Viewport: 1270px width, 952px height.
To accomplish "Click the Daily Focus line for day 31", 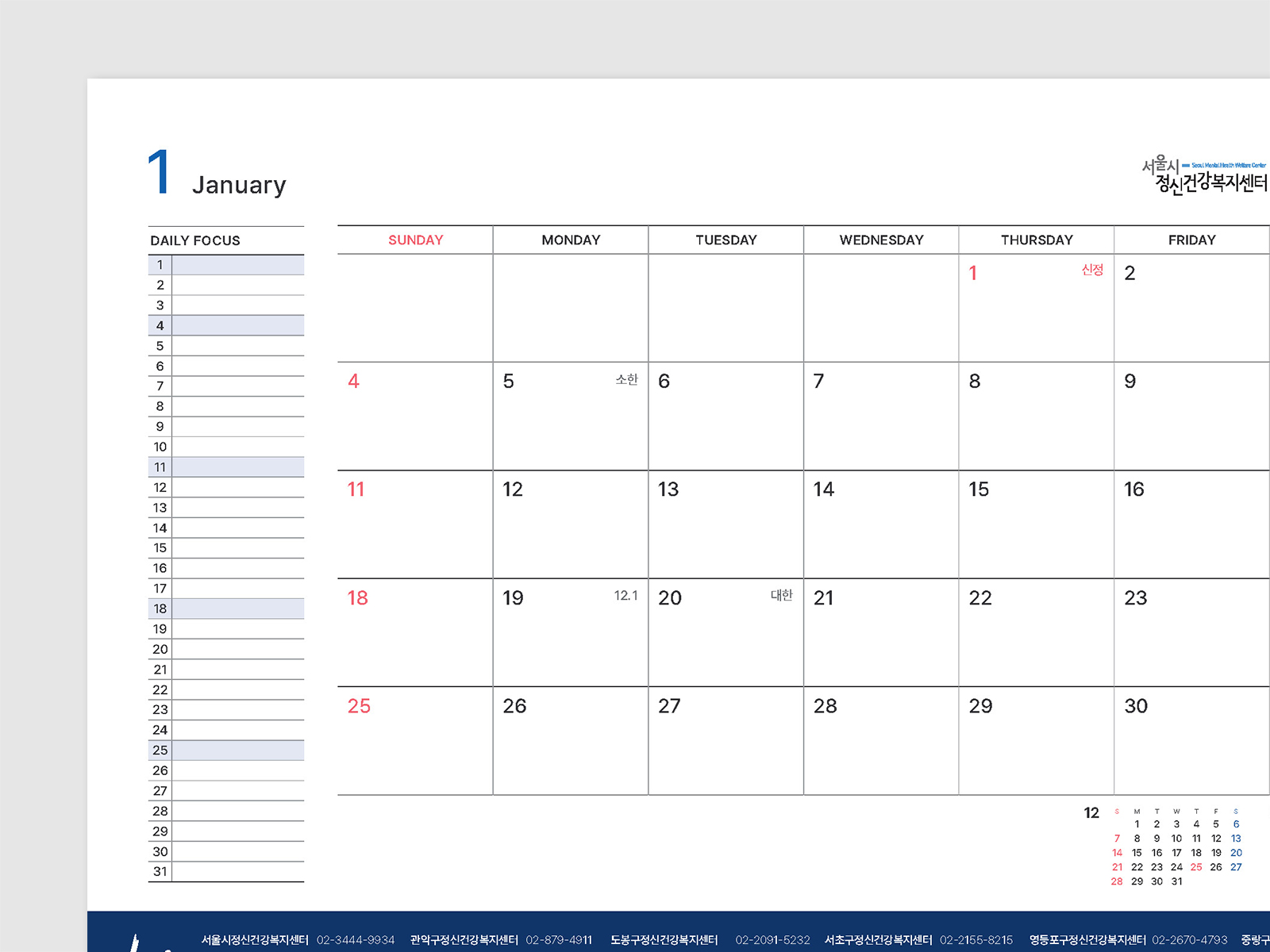I will pyautogui.click(x=226, y=872).
